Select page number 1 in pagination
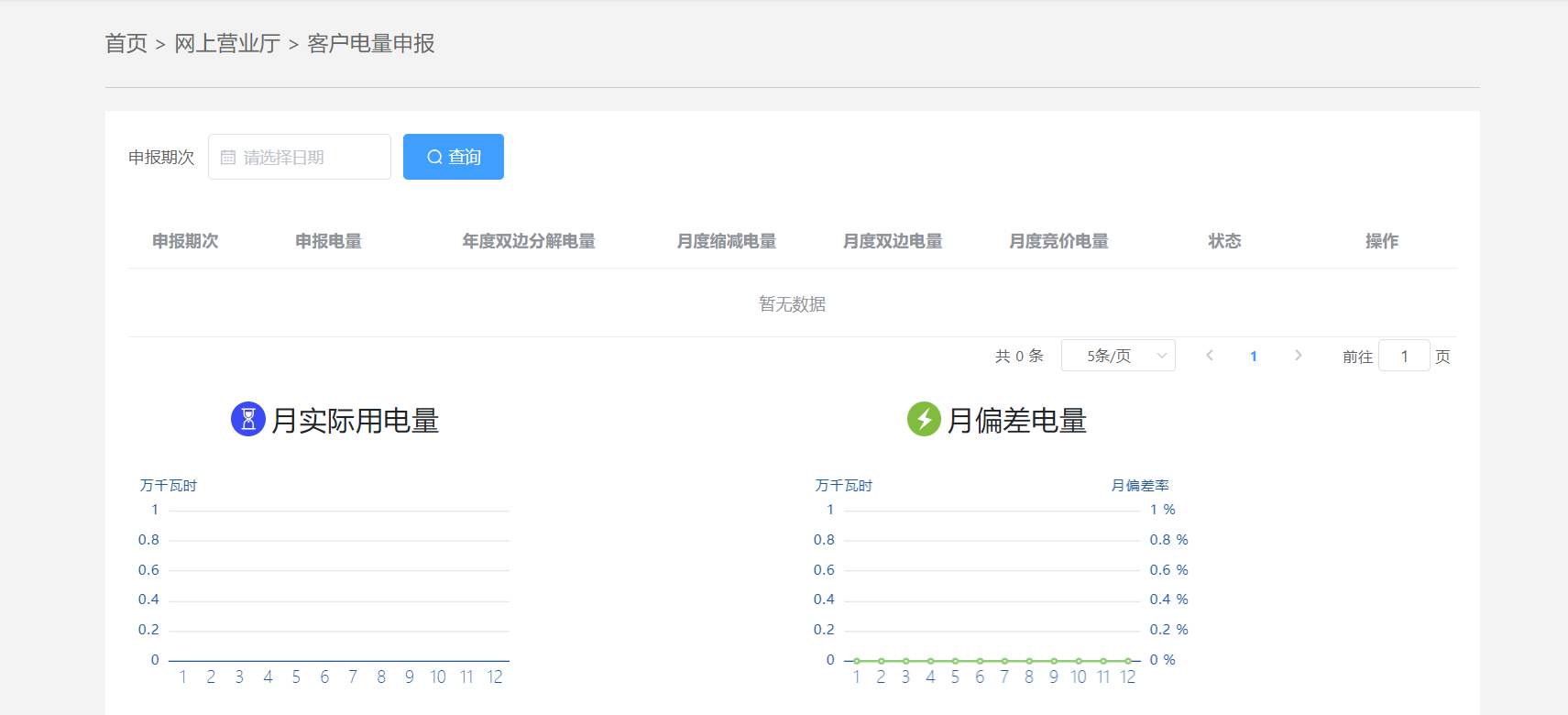1568x715 pixels. click(1254, 357)
